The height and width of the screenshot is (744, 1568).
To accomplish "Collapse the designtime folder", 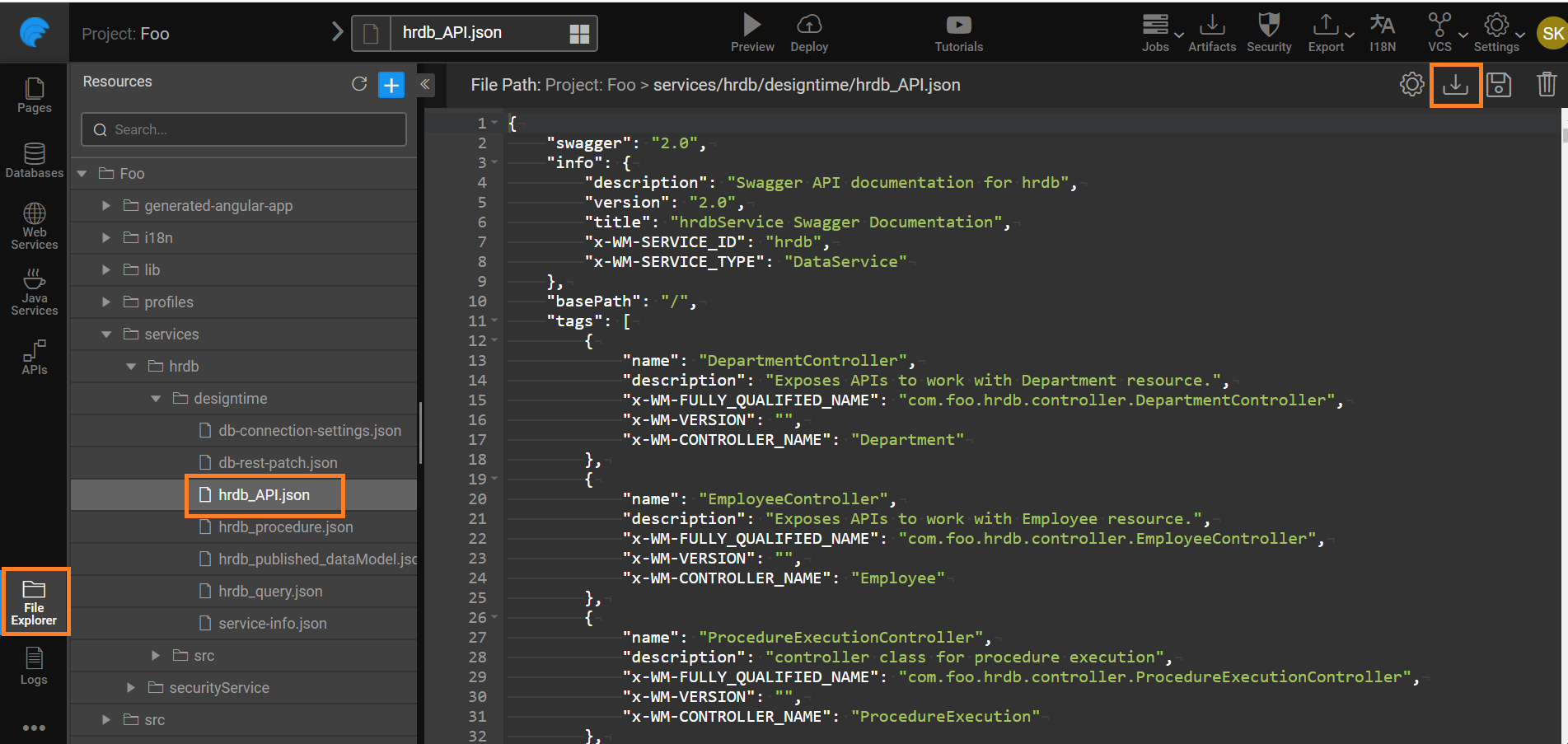I will [156, 399].
